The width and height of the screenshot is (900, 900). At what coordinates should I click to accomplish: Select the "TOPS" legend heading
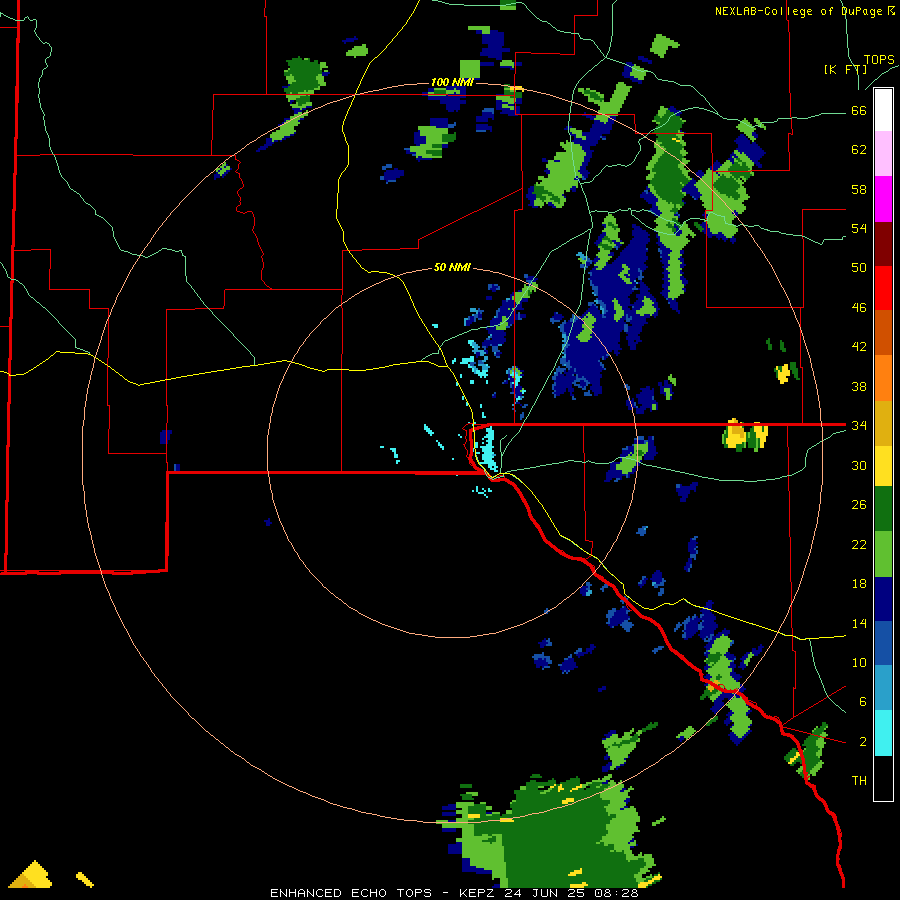click(x=879, y=60)
